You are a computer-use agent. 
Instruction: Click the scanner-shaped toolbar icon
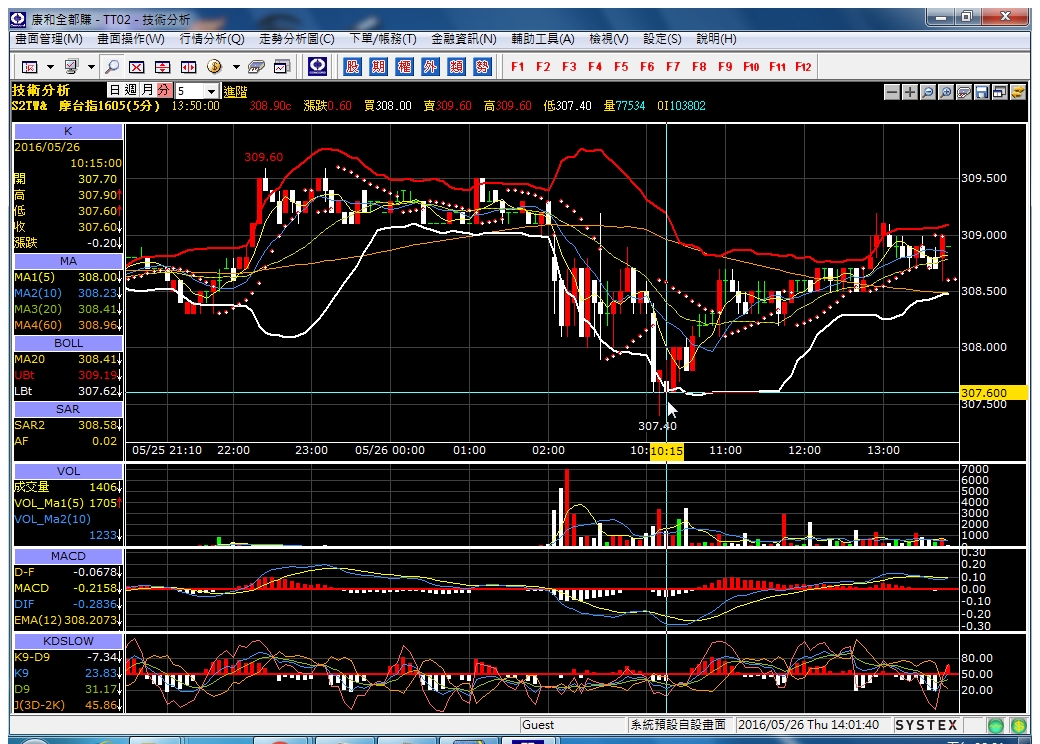click(x=256, y=67)
